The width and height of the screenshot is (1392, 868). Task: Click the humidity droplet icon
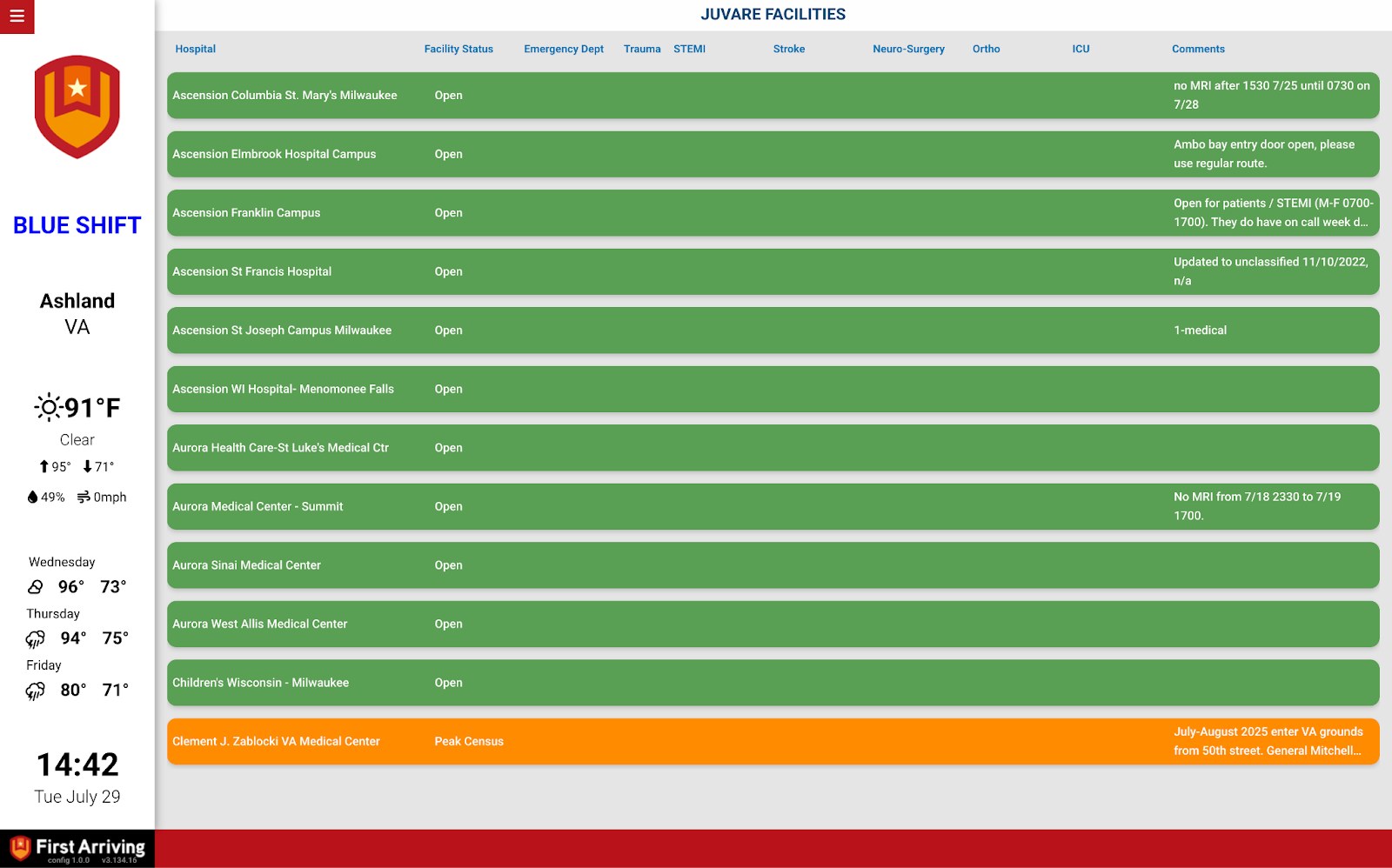coord(33,497)
